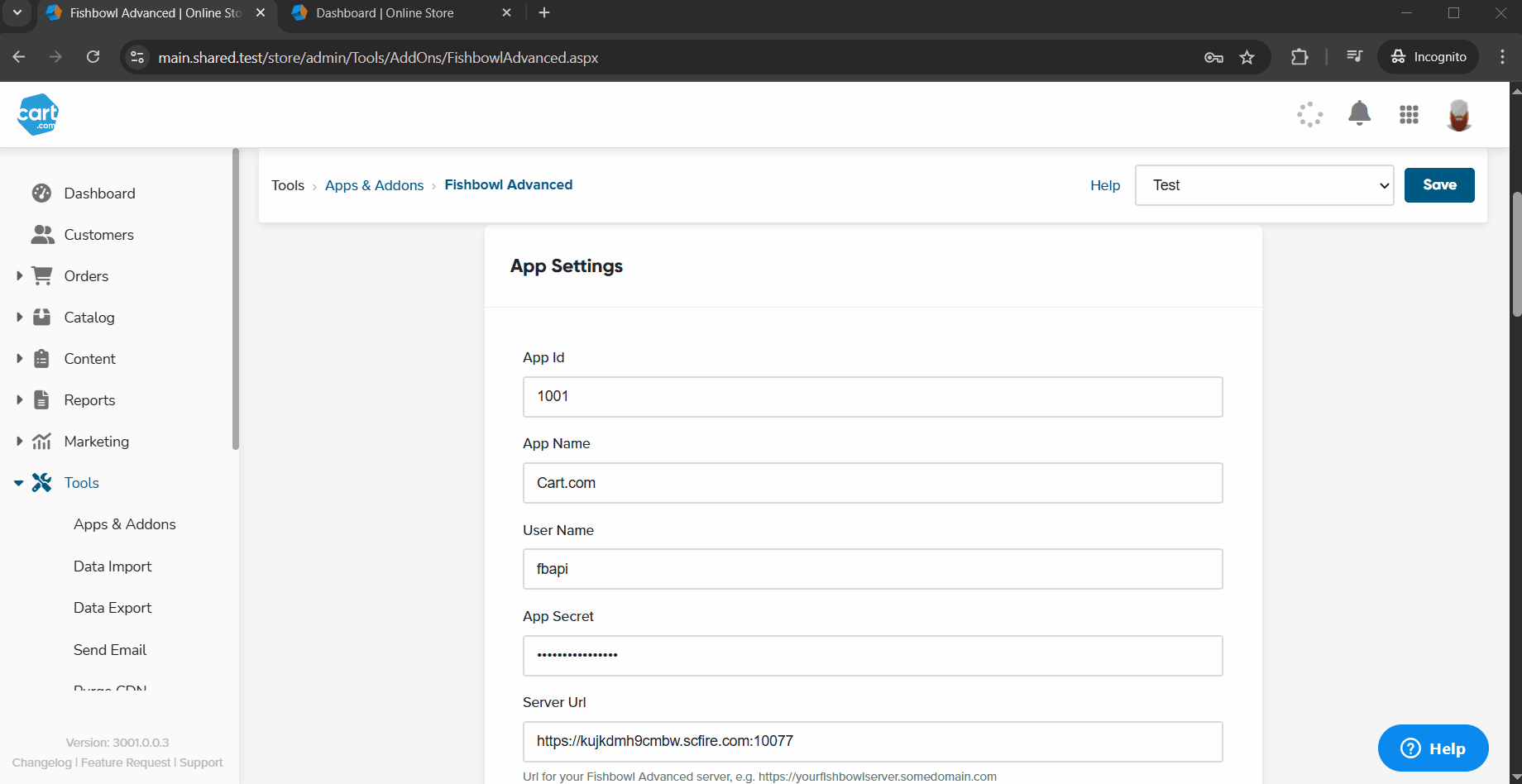Click into the User Name field

pyautogui.click(x=873, y=569)
